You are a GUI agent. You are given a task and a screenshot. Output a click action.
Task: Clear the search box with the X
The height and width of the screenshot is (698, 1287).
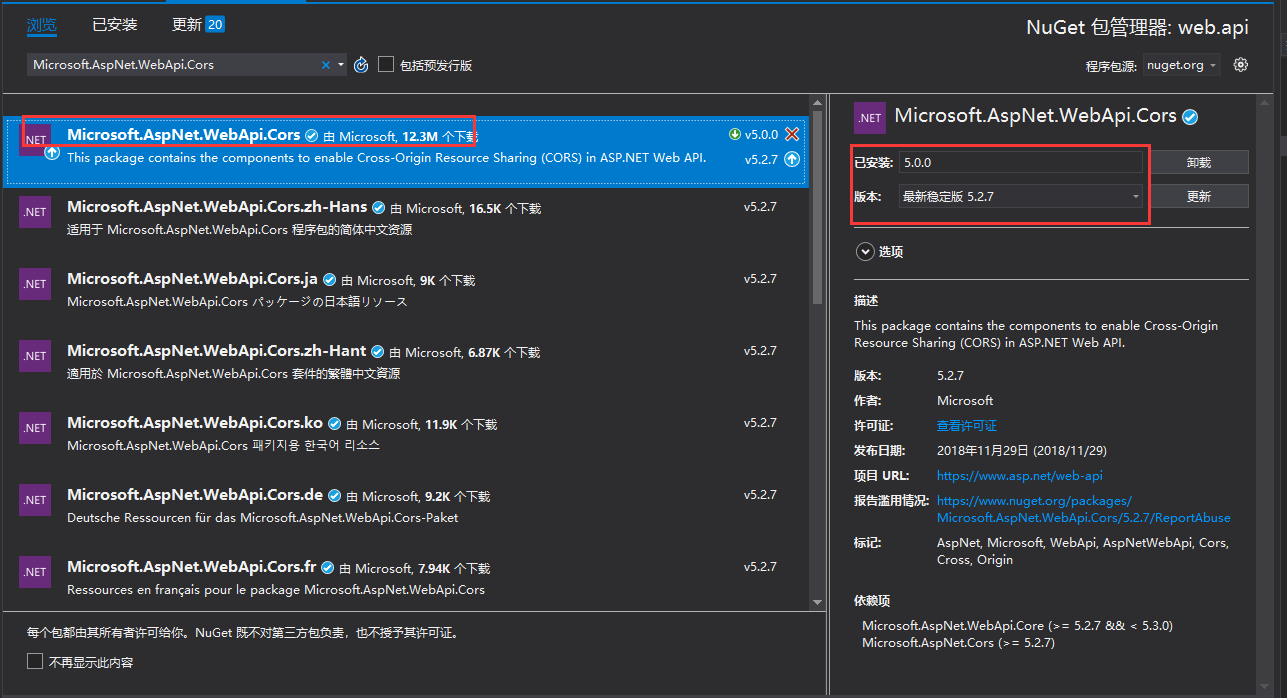pyautogui.click(x=325, y=65)
